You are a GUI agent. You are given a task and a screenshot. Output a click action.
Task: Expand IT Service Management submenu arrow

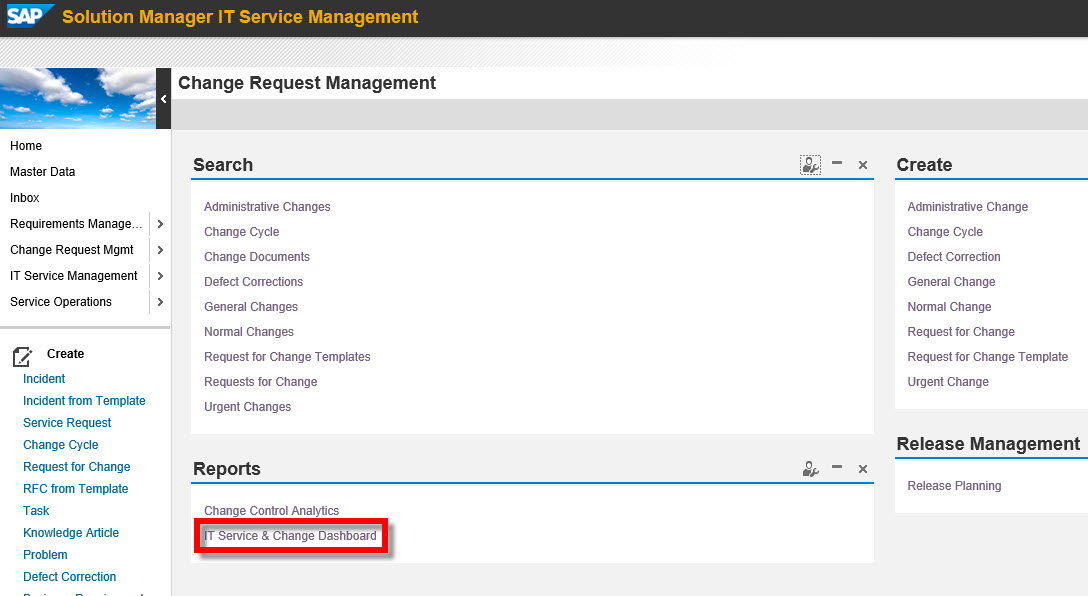tap(160, 276)
